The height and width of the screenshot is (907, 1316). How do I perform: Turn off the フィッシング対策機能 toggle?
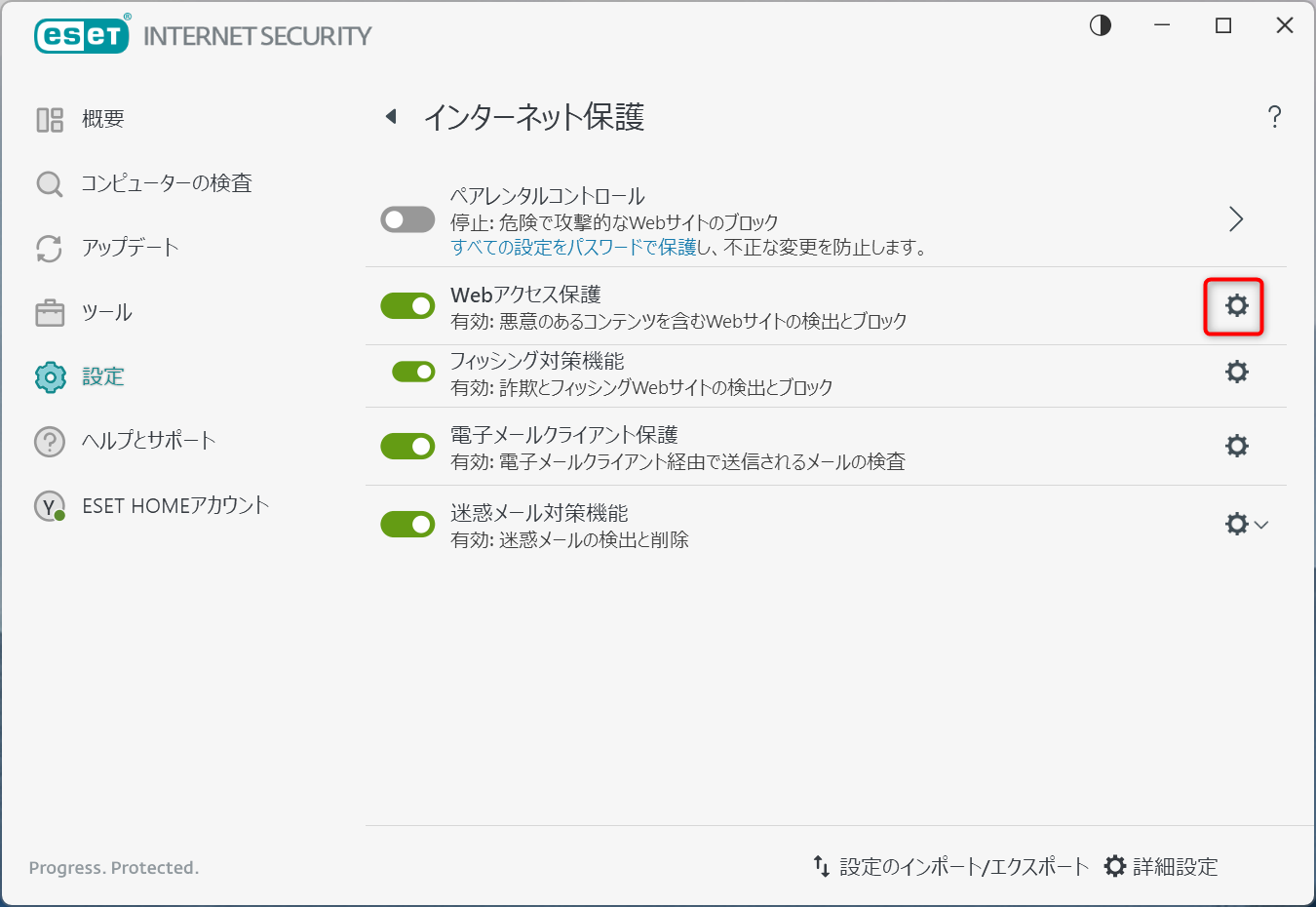click(x=413, y=372)
